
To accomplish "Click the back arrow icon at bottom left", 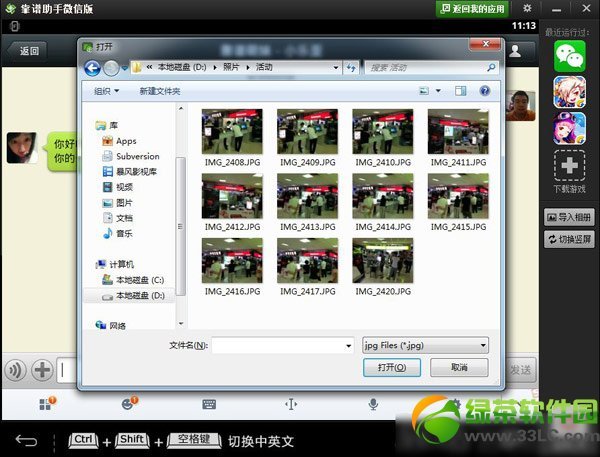I will point(26,441).
